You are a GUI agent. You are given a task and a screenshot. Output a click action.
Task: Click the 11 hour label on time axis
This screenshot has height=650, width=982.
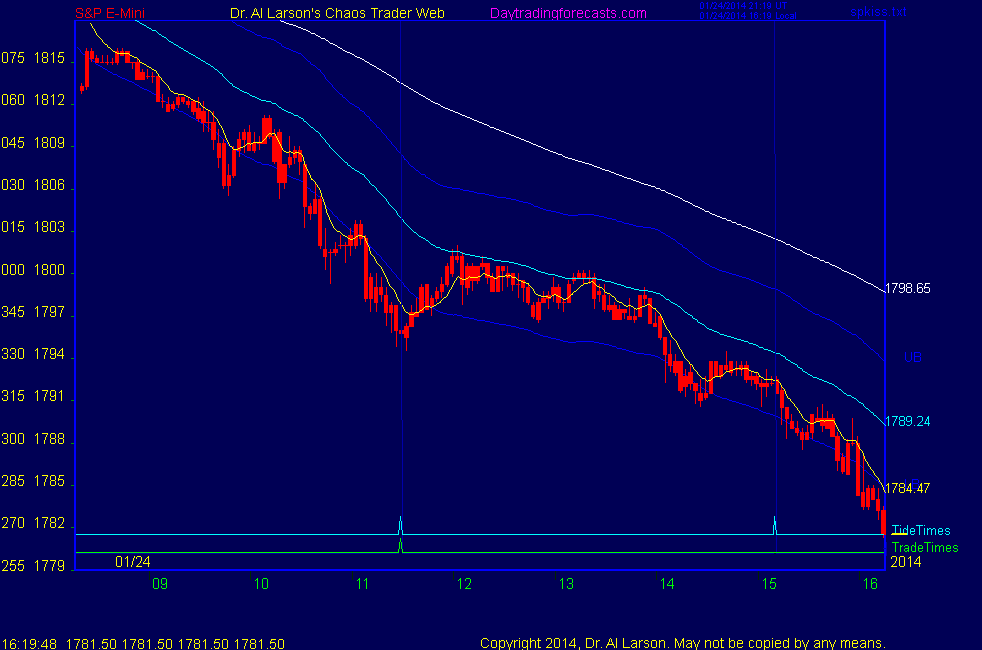pos(363,584)
